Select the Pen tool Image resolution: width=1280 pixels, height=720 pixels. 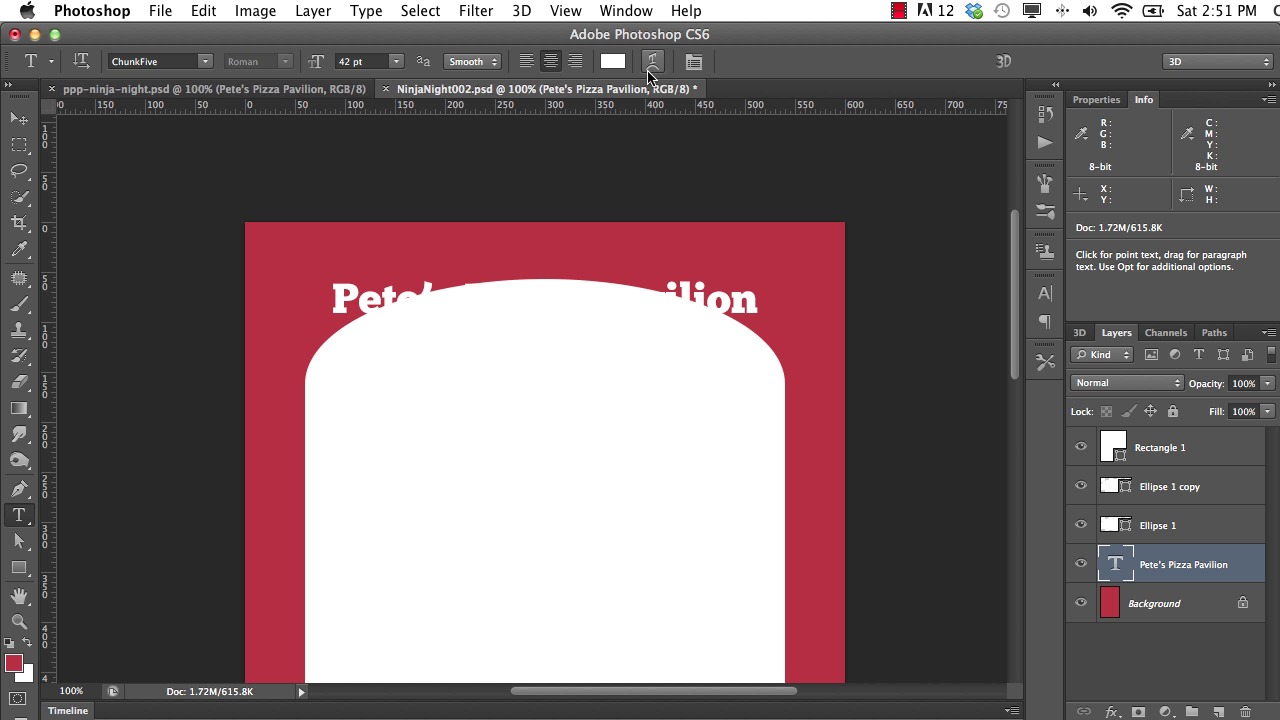coord(19,489)
